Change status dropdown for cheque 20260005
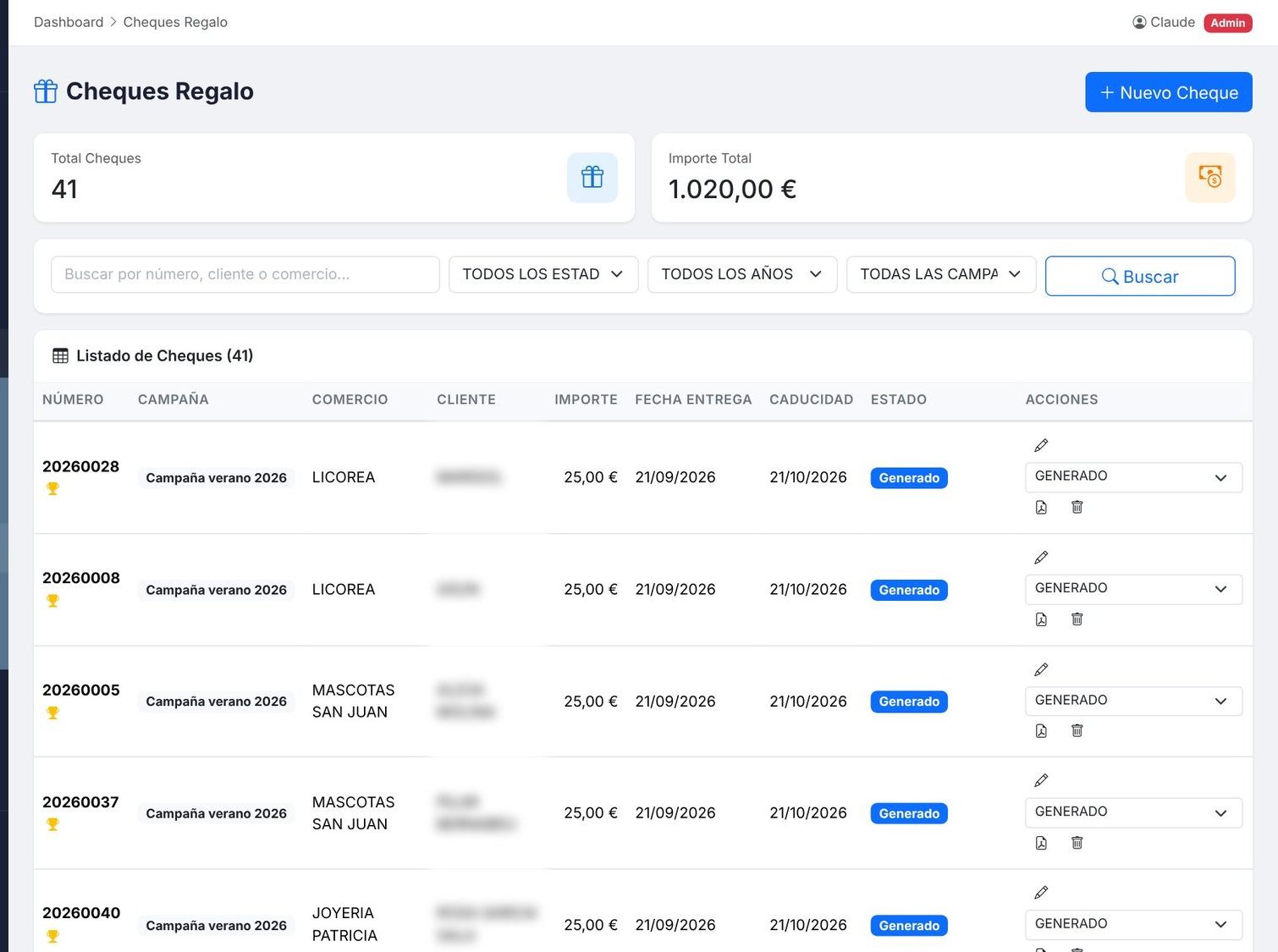 coord(1134,702)
